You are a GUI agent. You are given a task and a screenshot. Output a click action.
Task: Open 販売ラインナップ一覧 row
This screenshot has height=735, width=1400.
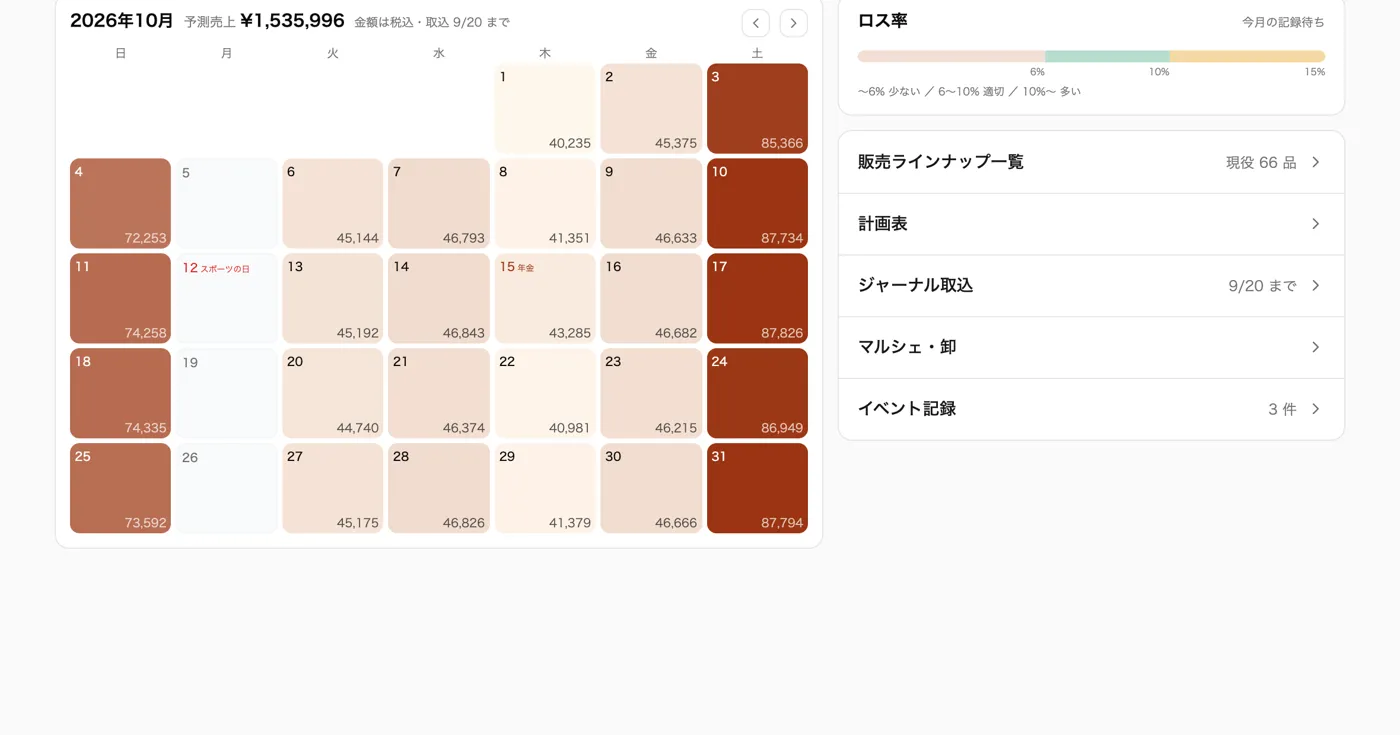tap(1091, 162)
